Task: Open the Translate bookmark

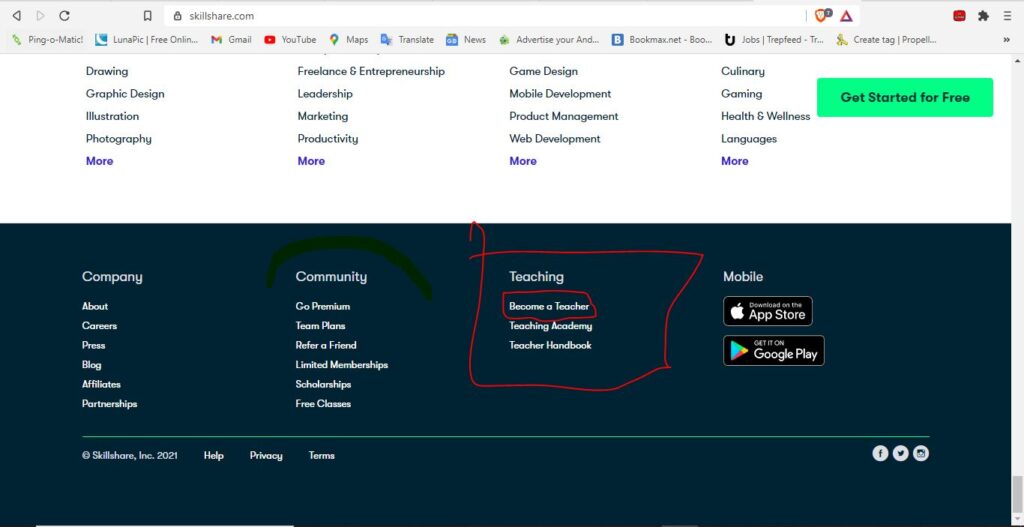Action: (407, 40)
